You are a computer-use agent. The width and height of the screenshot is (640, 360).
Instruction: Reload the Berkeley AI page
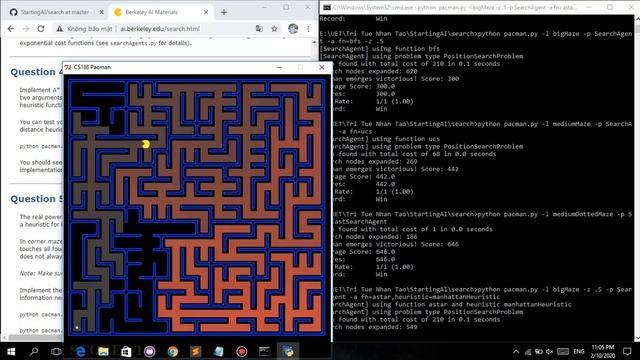click(41, 29)
